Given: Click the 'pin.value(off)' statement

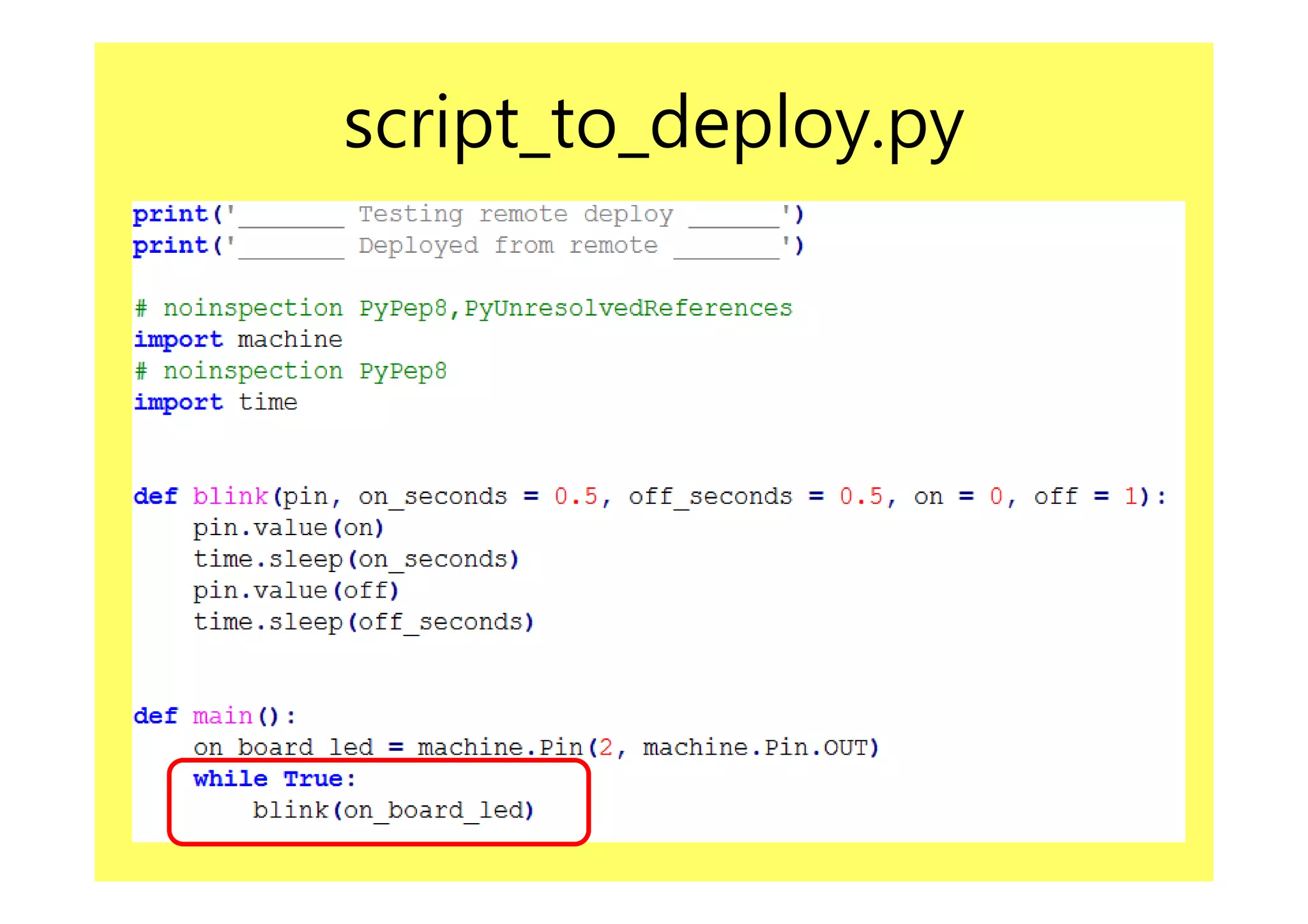Looking at the screenshot, I should (296, 591).
